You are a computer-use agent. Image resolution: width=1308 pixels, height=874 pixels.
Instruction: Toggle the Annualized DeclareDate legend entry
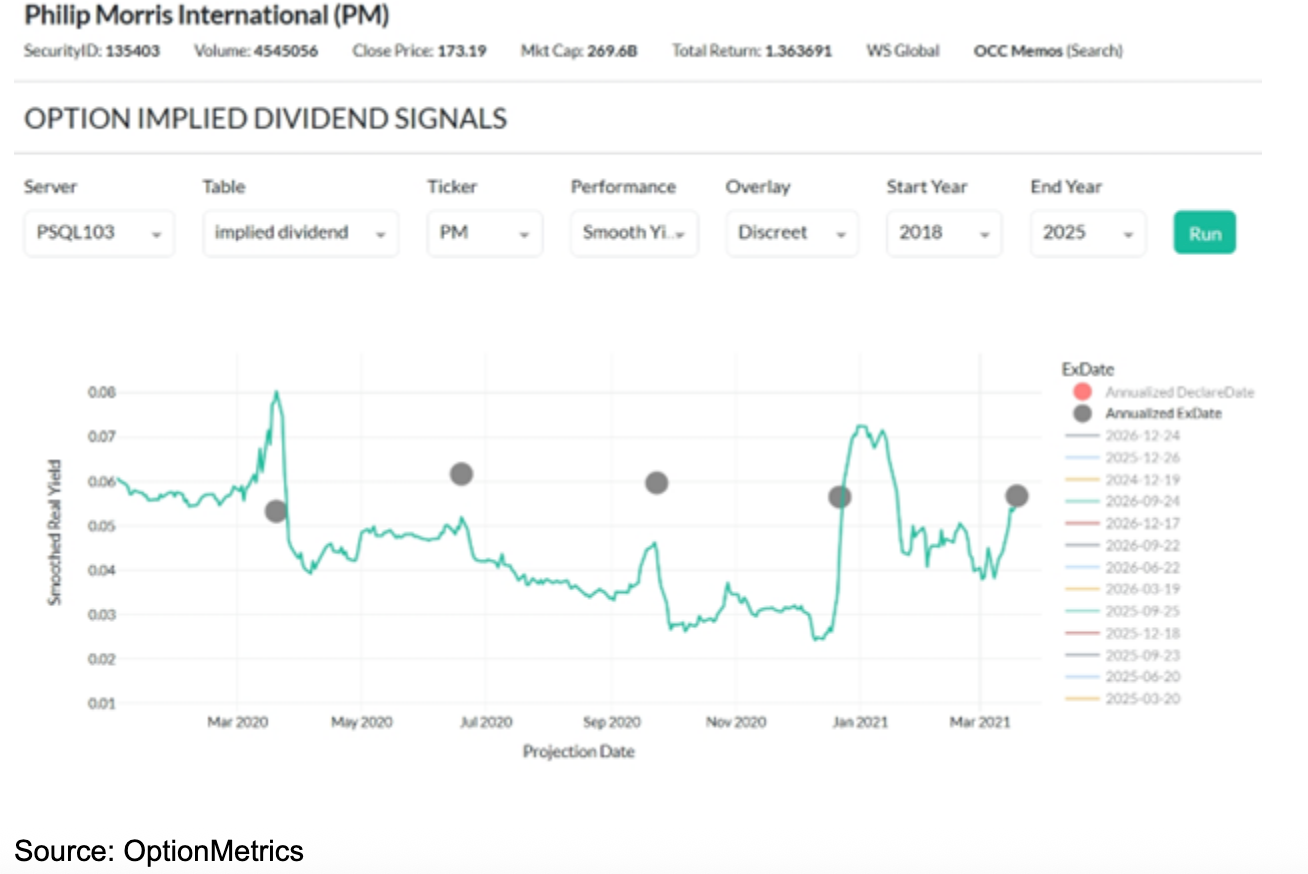tap(1178, 392)
